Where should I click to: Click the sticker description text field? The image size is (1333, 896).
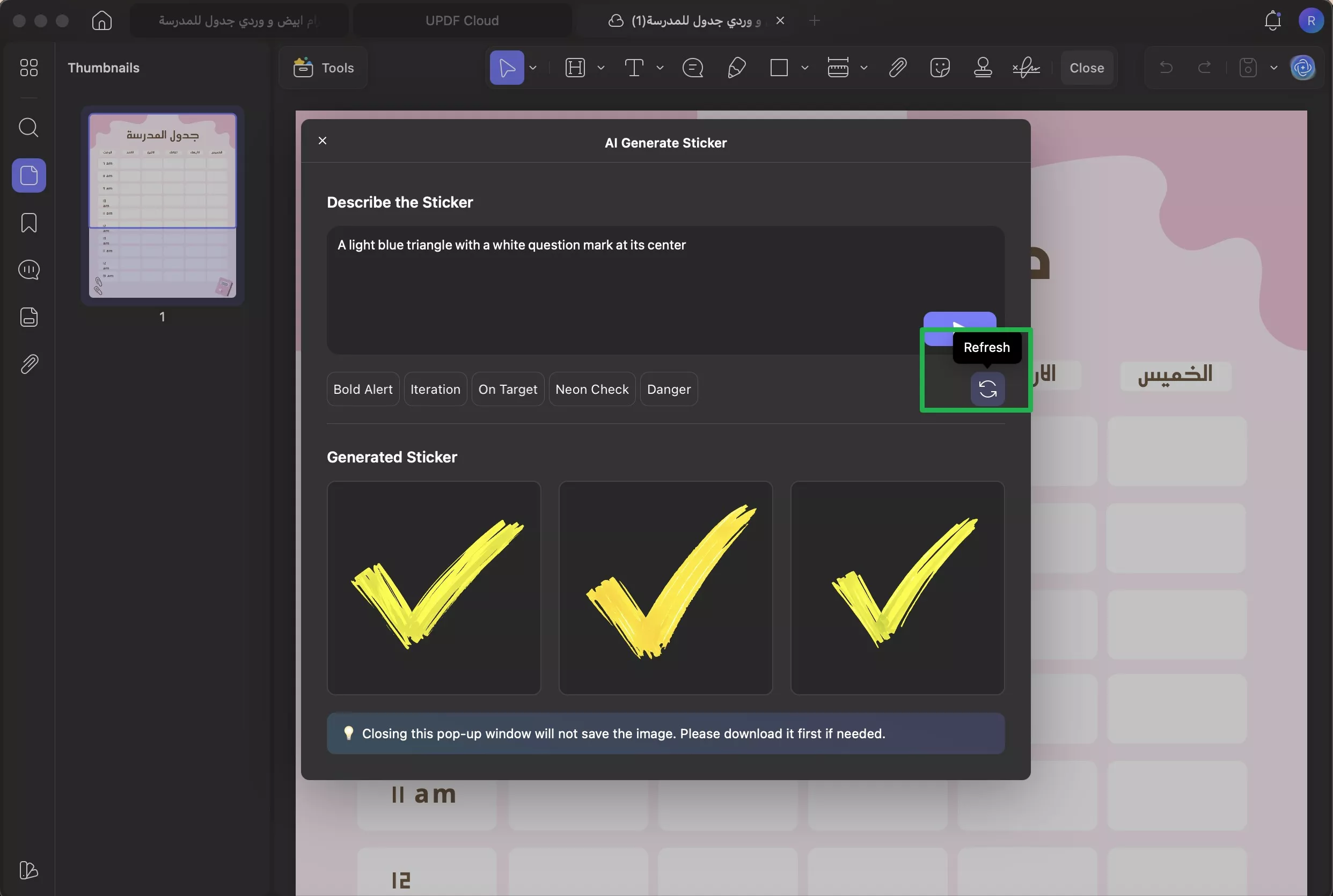pyautogui.click(x=623, y=286)
